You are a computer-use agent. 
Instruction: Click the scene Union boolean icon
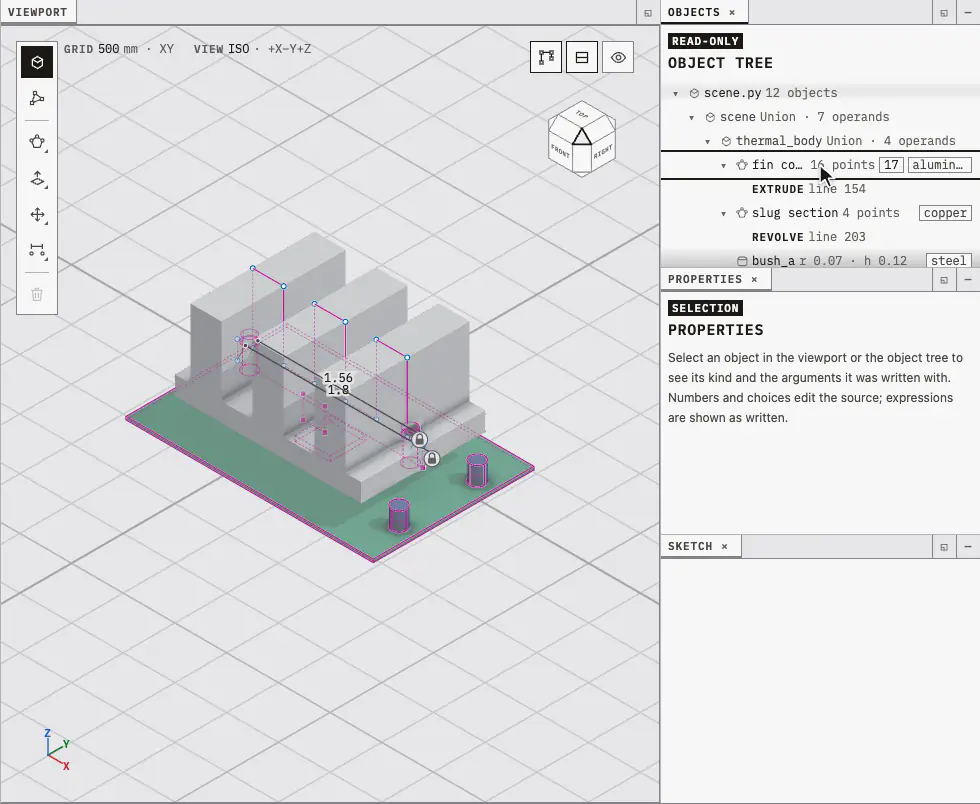point(710,117)
